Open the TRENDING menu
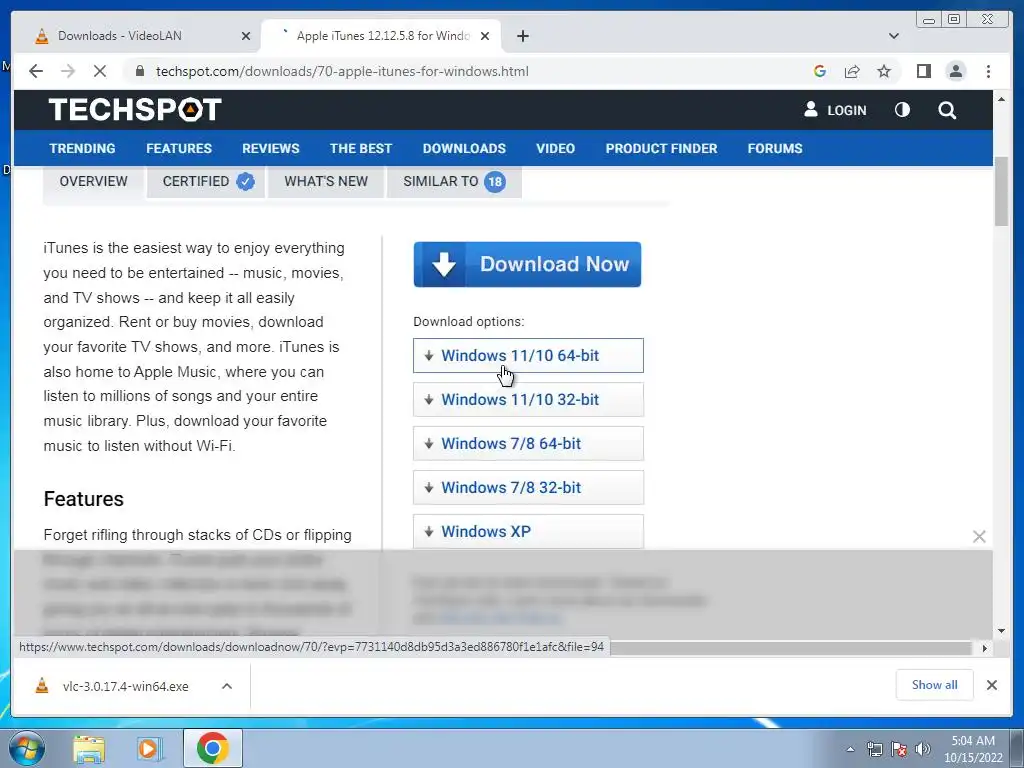Screen dimensions: 1024x768 82,148
